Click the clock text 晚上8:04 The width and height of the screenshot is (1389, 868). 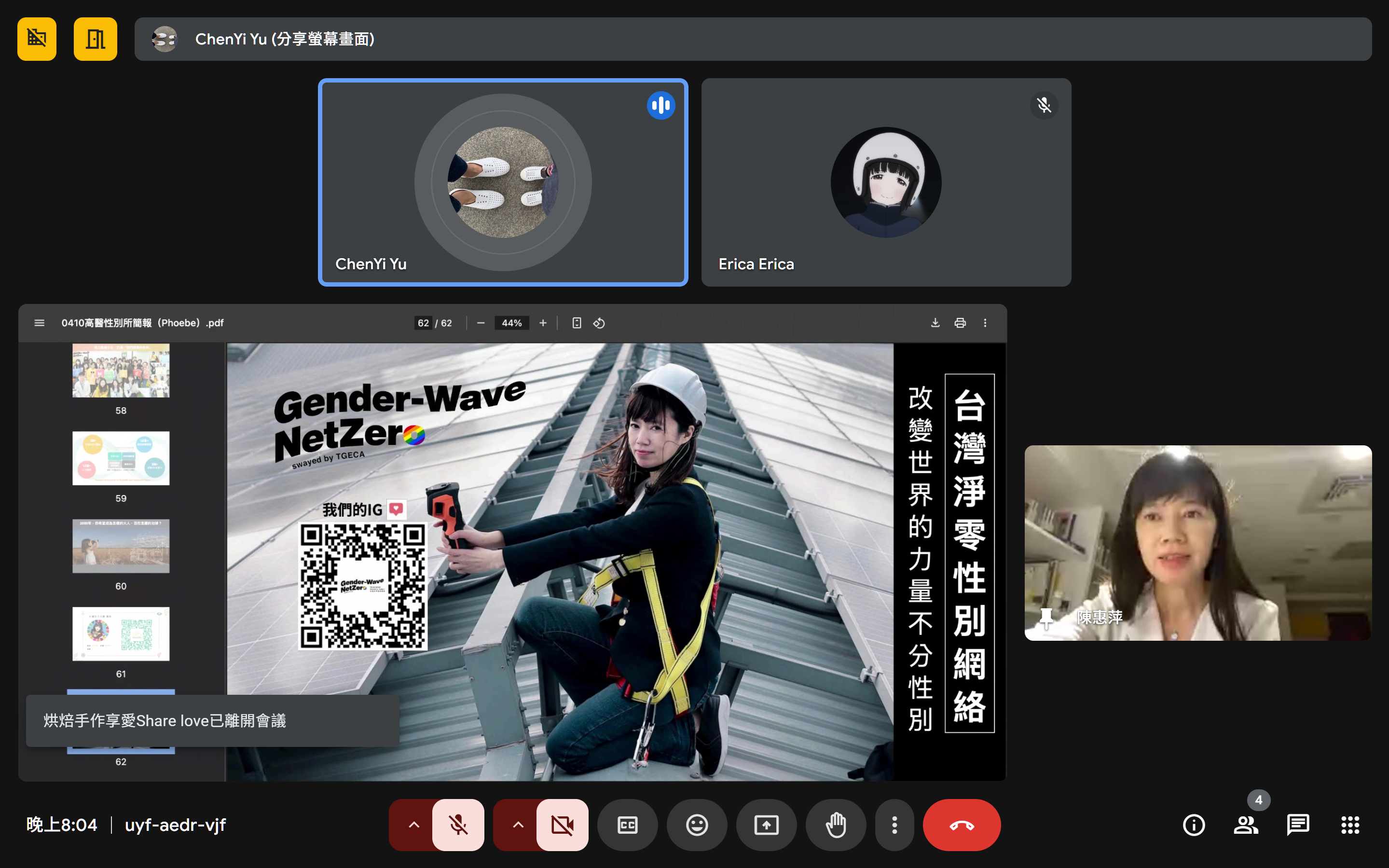click(x=61, y=825)
